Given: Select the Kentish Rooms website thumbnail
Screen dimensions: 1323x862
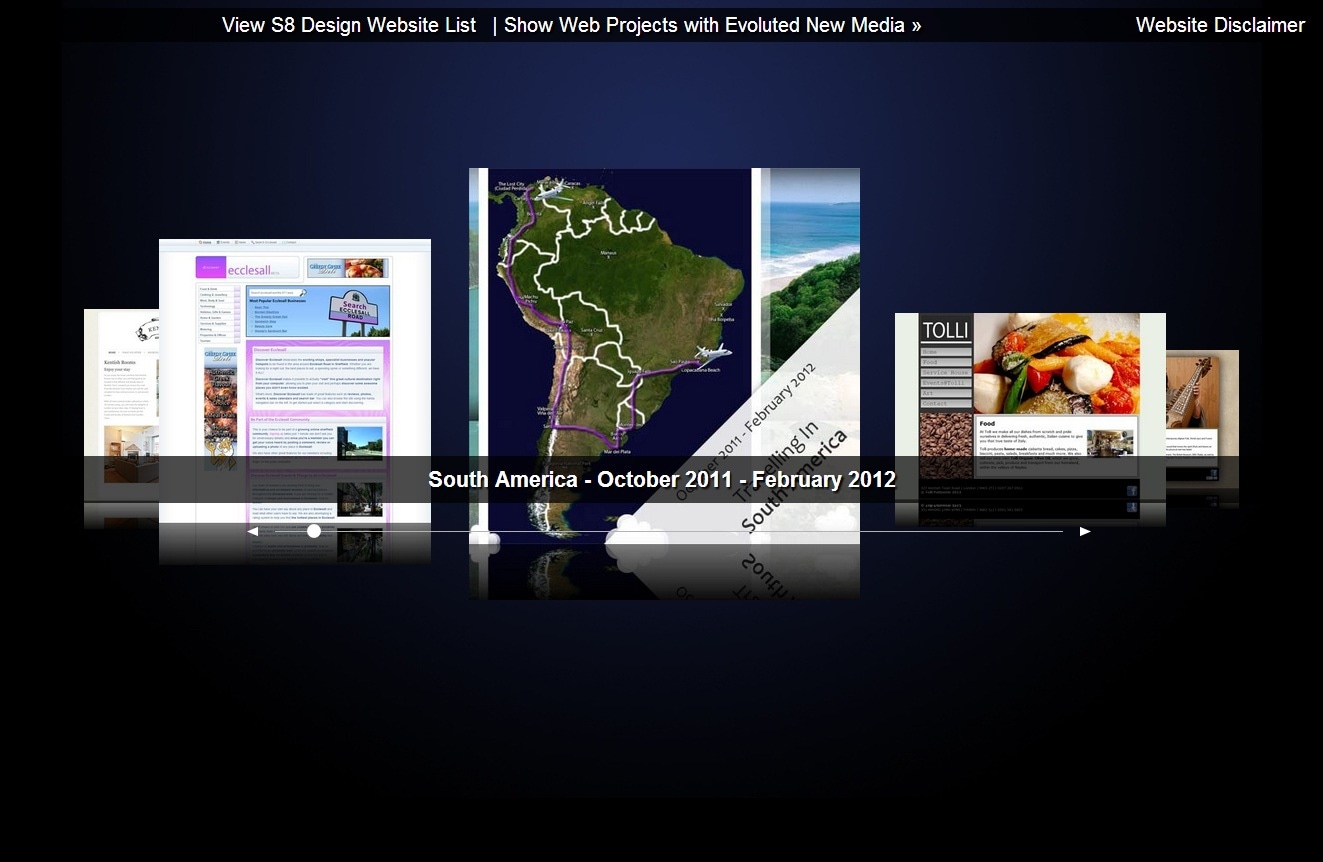Looking at the screenshot, I should pyautogui.click(x=121, y=390).
